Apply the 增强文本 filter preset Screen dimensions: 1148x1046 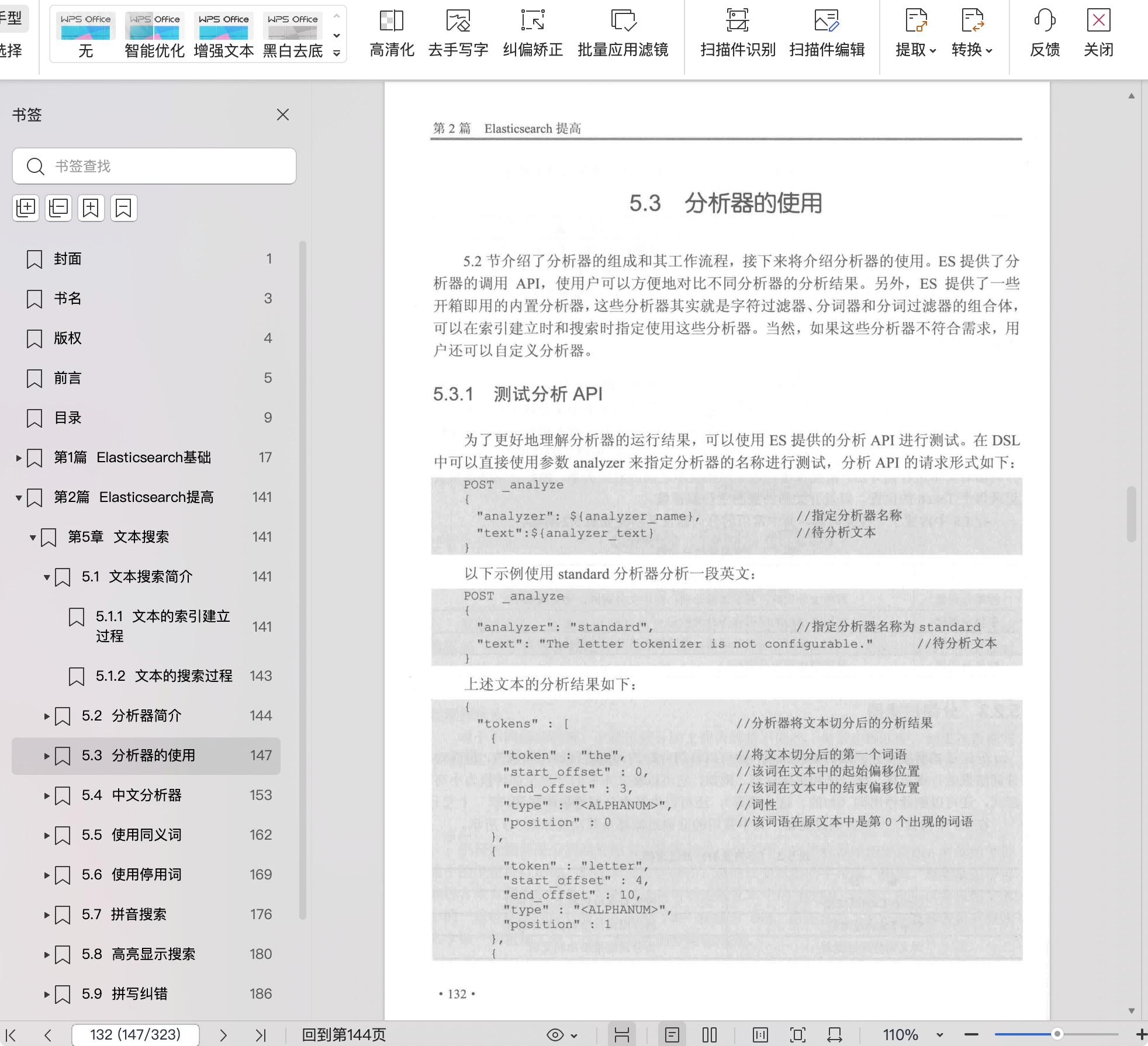(223, 34)
